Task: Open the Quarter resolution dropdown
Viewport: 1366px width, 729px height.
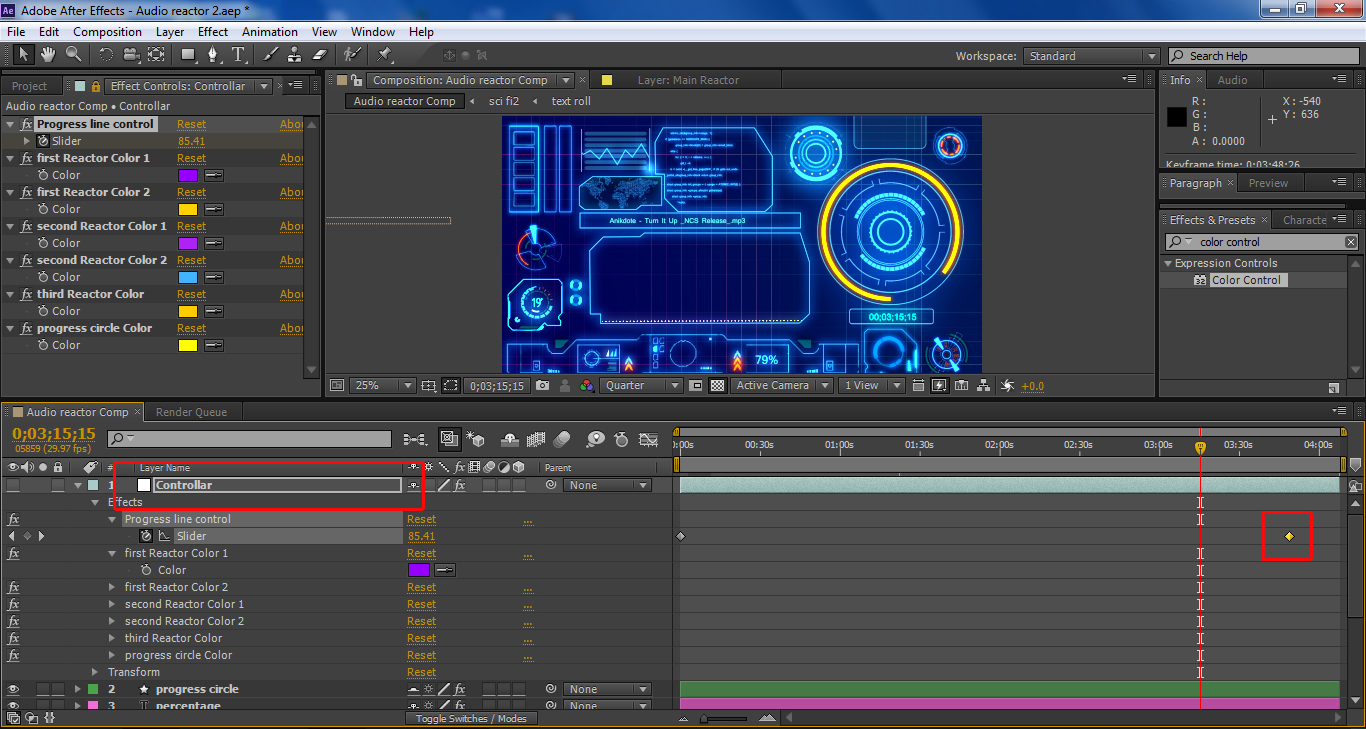Action: coord(642,386)
